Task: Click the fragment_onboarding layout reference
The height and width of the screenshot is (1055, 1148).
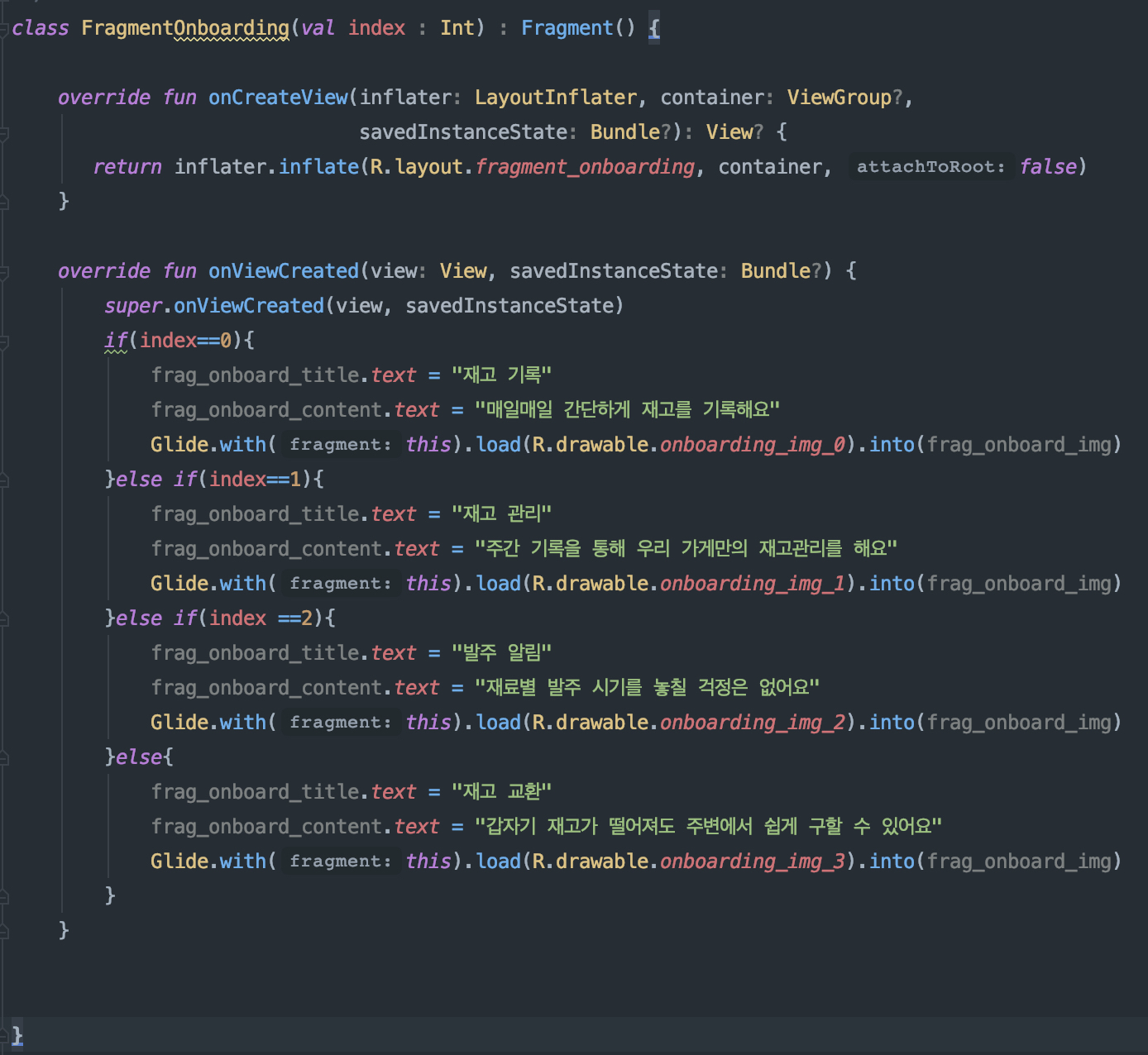Action: coord(585,167)
